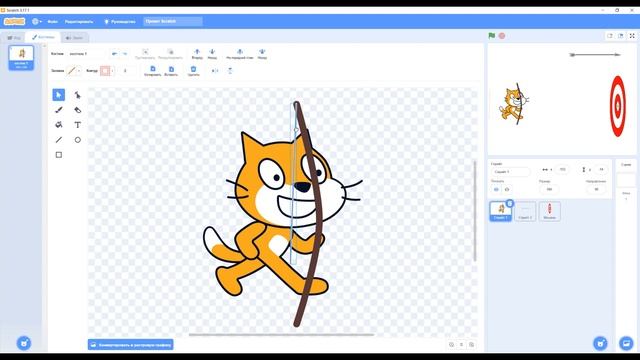640x360 pixels.
Task: Open the choose-a-sprite button
Action: coord(600,343)
